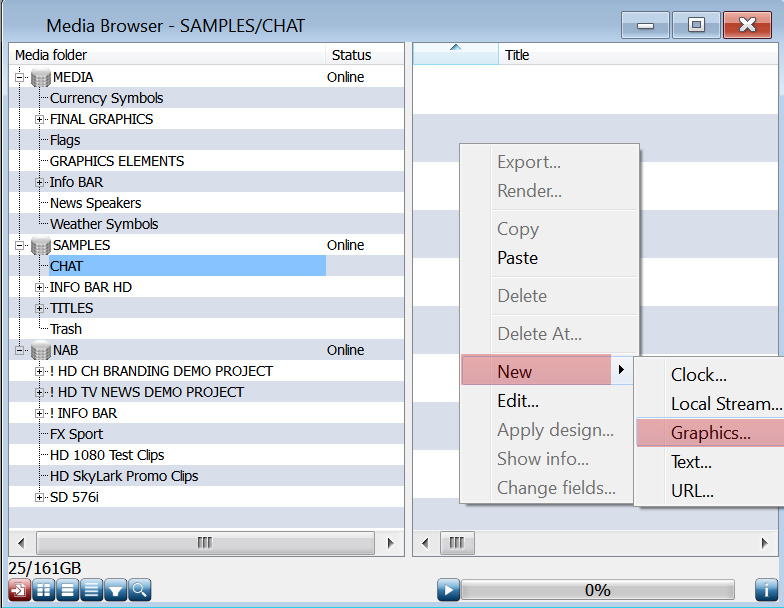This screenshot has height=608, width=784.
Task: Click Apply design... menu entry
Action: pyautogui.click(x=547, y=430)
